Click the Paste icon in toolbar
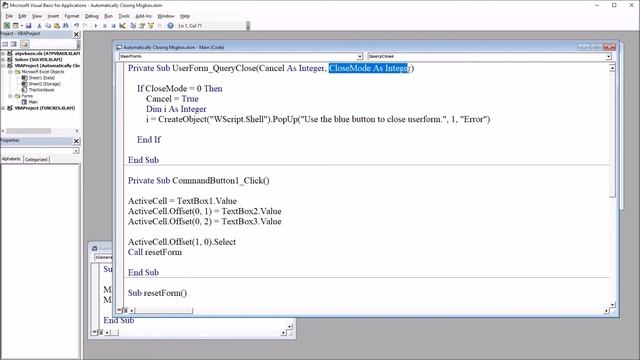Viewport: 640px width, 360px height. coord(57,26)
